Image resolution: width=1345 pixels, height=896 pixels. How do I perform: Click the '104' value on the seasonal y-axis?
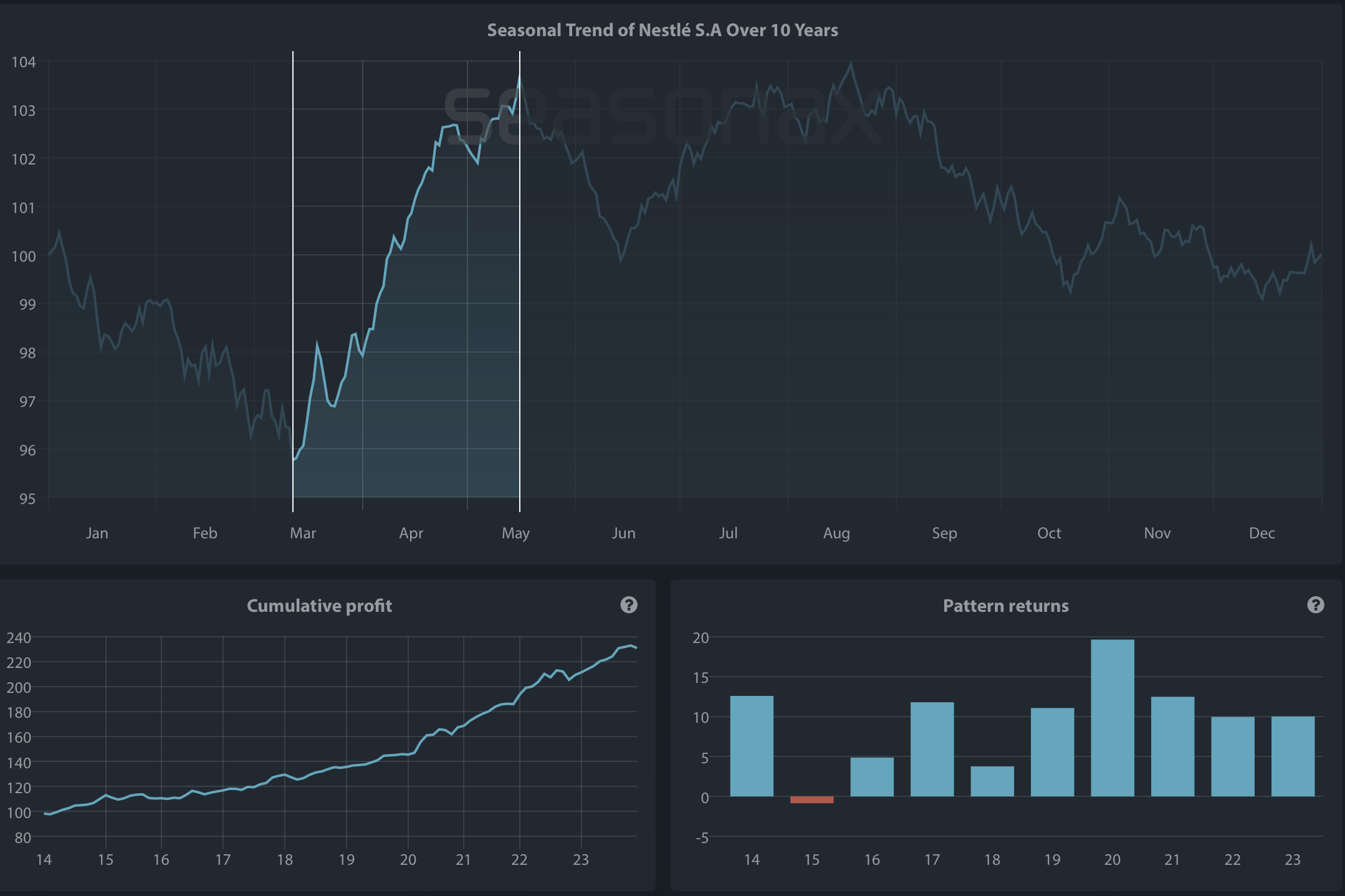tap(24, 62)
